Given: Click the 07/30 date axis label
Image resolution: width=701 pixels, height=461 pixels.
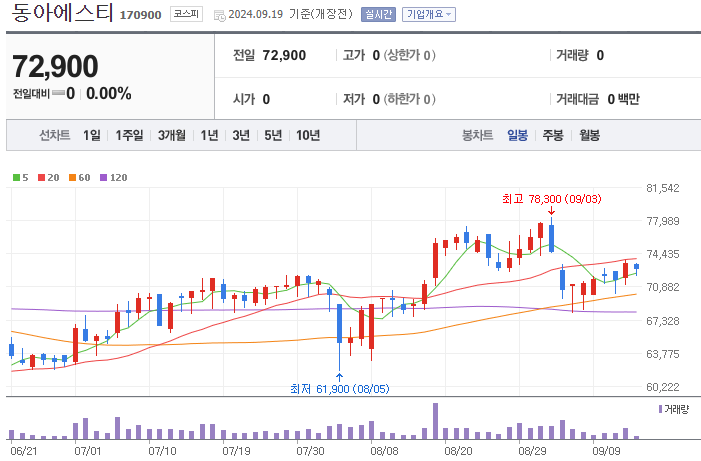Looking at the screenshot, I should [310, 451].
